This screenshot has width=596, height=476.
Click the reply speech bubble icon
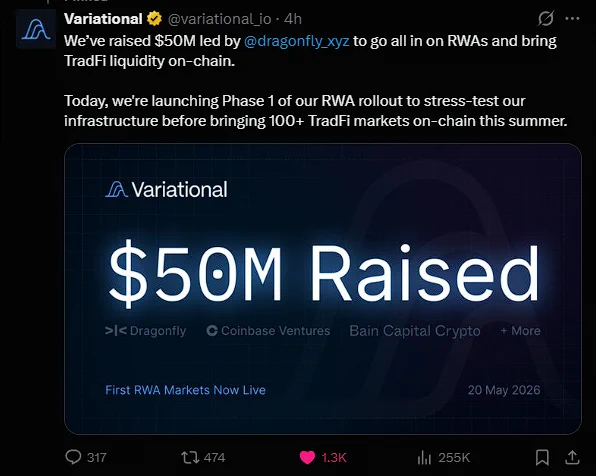(x=73, y=457)
